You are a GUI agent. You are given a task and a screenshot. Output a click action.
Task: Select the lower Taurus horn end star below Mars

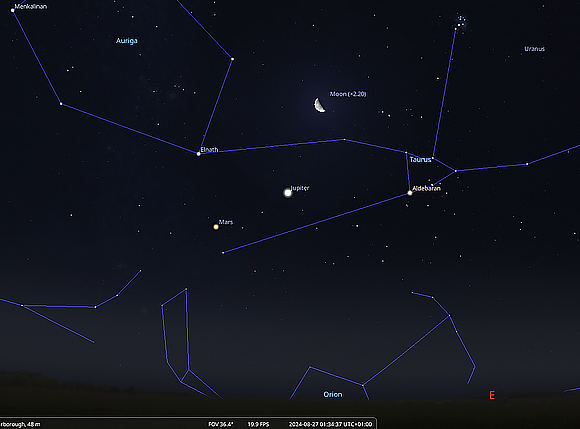223,253
